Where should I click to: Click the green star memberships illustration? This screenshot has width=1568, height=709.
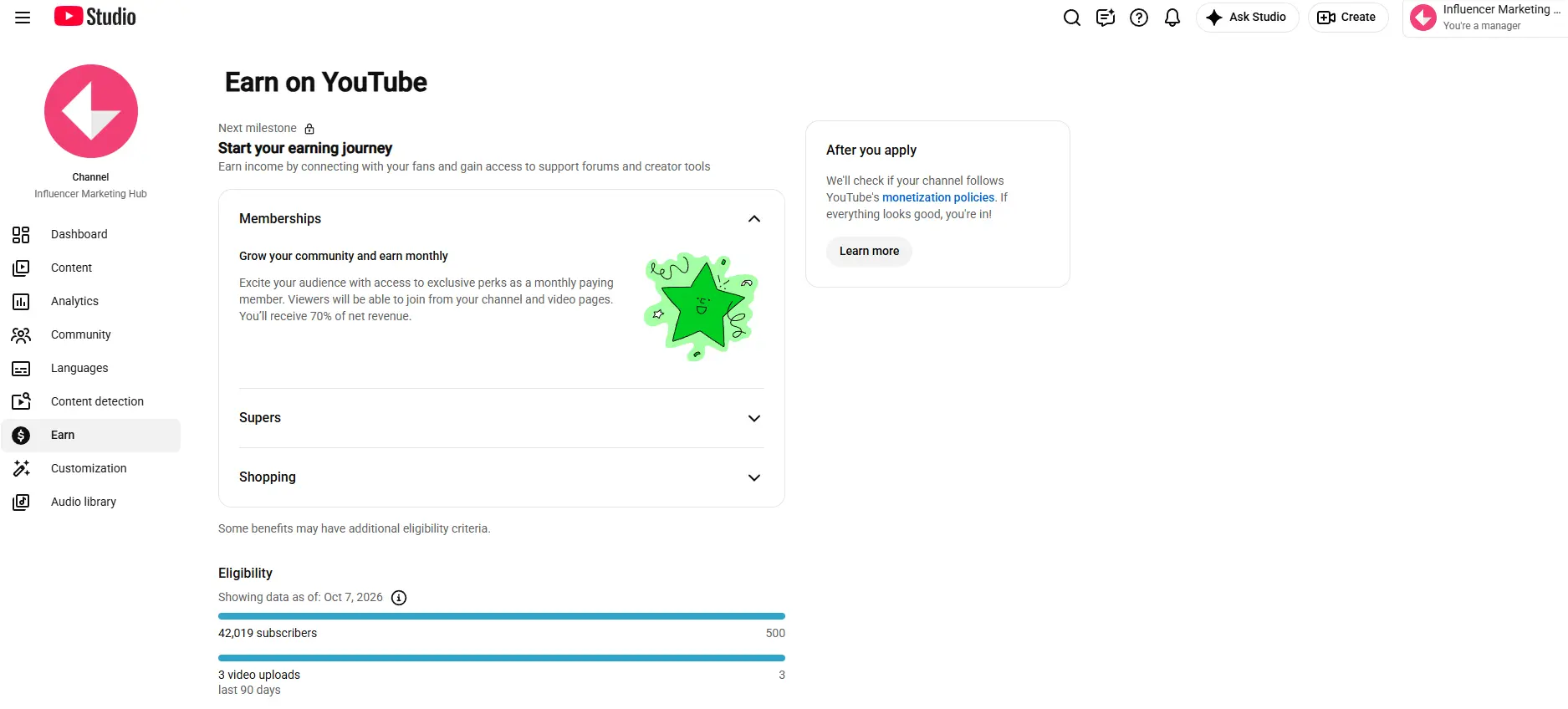point(701,307)
